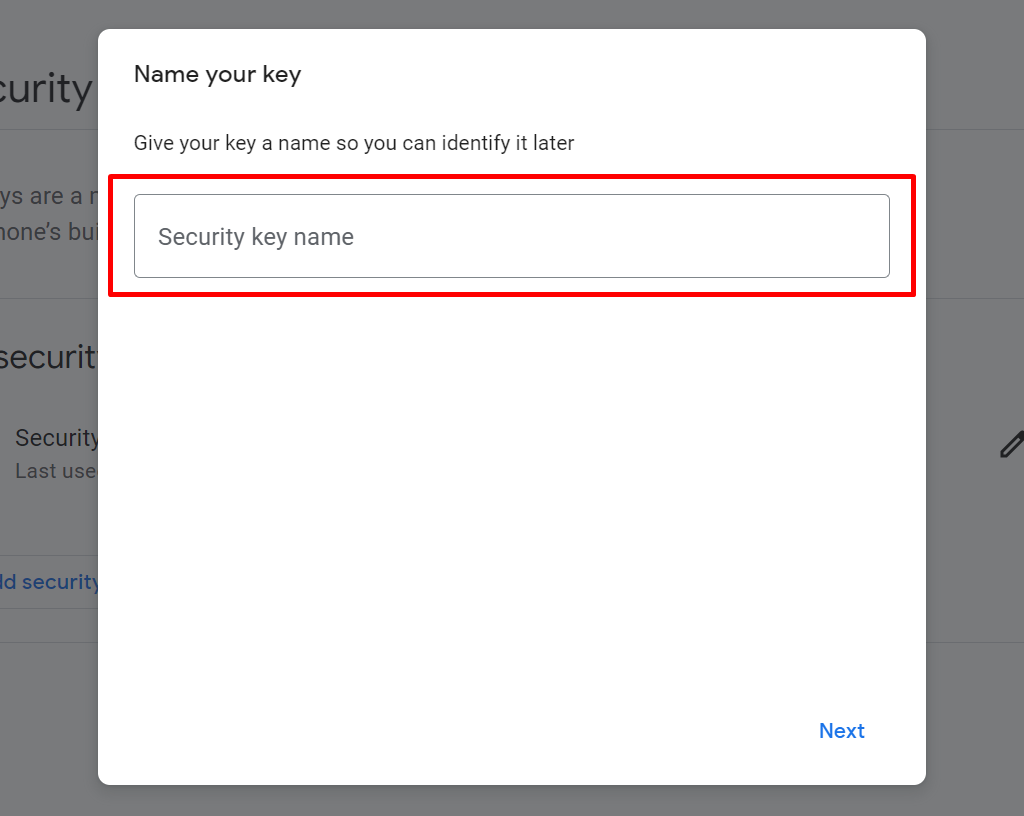Click the right end of the name text box
The height and width of the screenshot is (816, 1024).
(x=869, y=236)
